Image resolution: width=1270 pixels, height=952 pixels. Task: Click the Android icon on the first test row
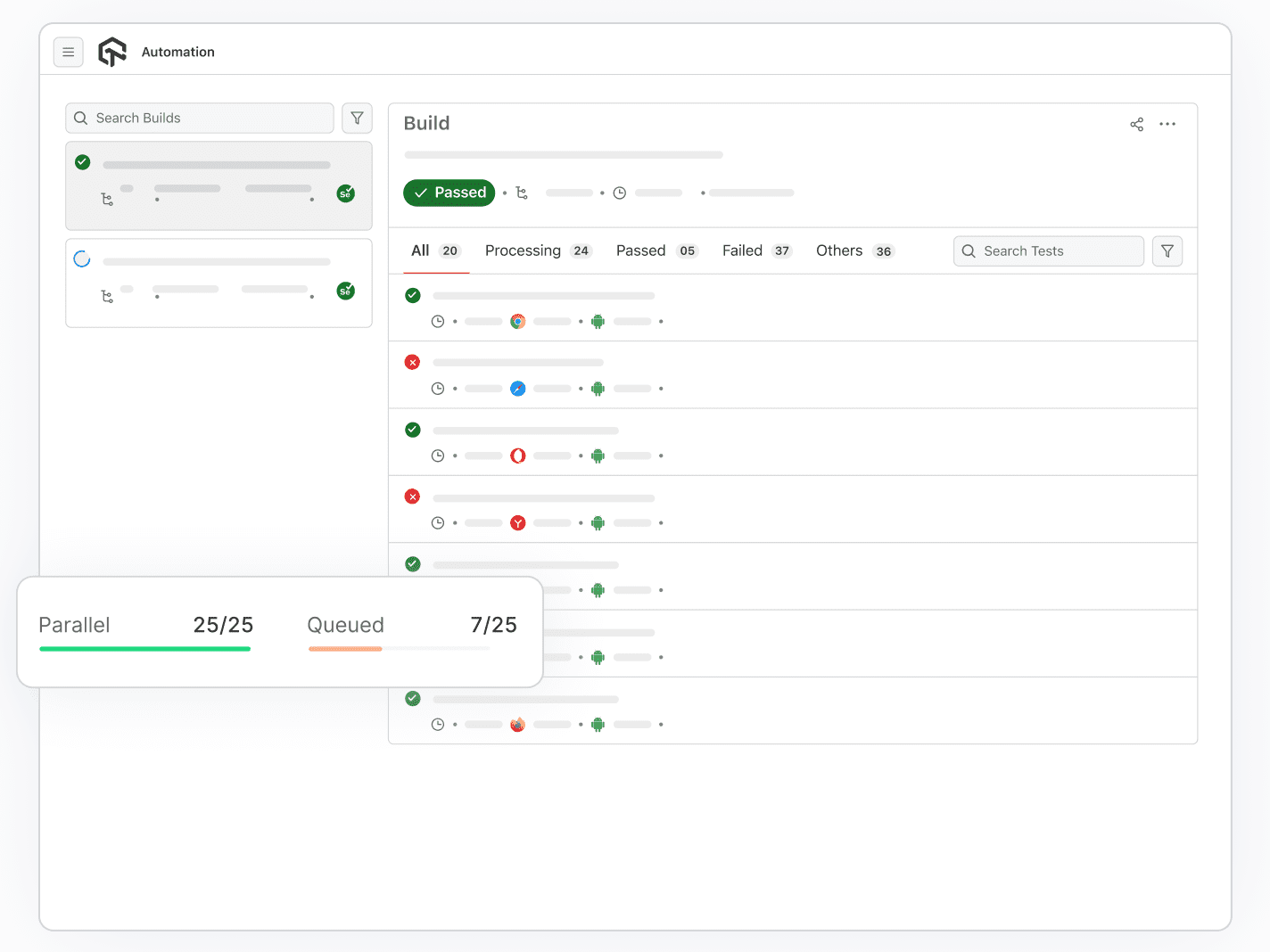598,321
